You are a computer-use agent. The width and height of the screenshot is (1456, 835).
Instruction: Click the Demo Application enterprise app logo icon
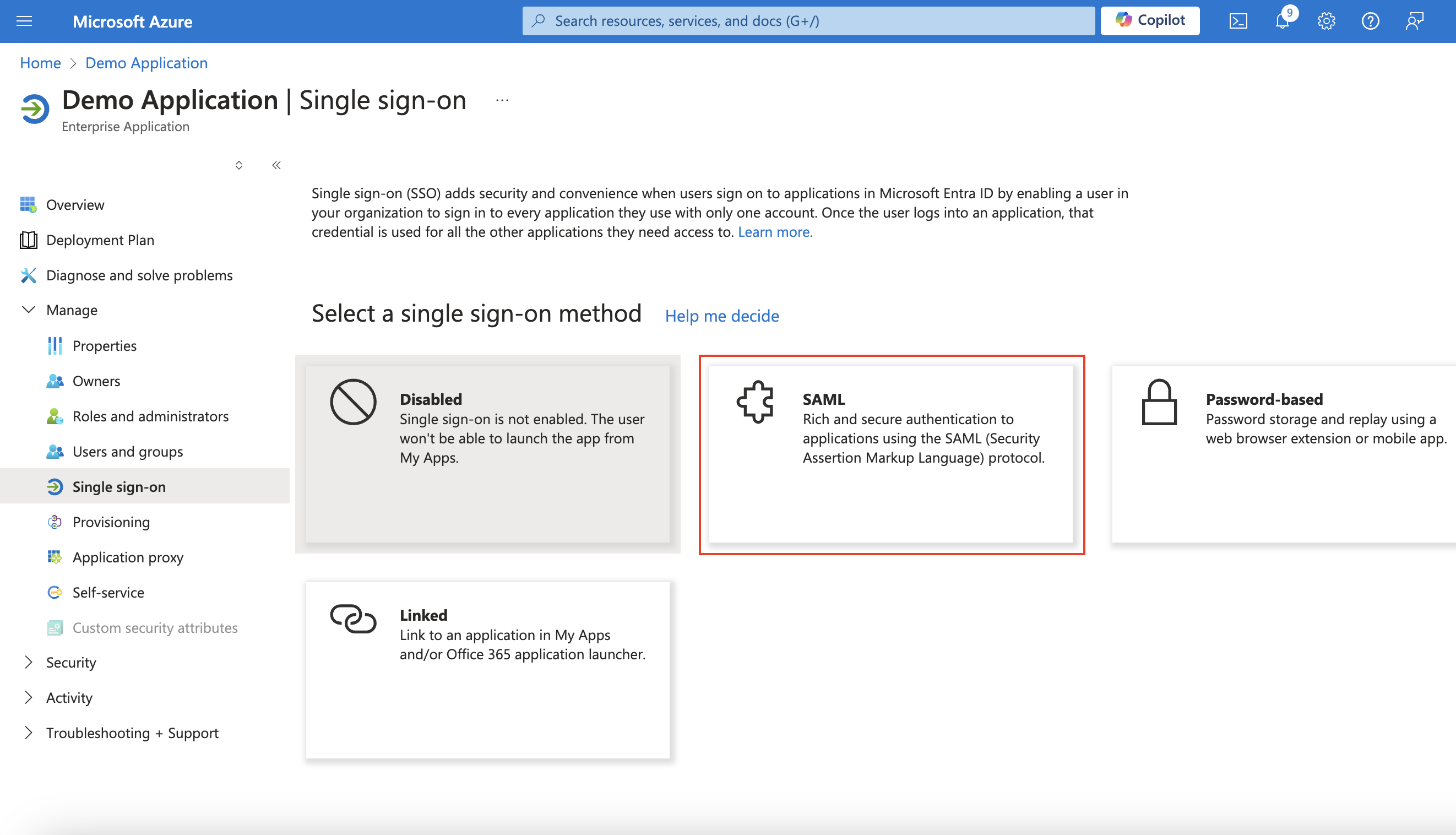click(35, 109)
